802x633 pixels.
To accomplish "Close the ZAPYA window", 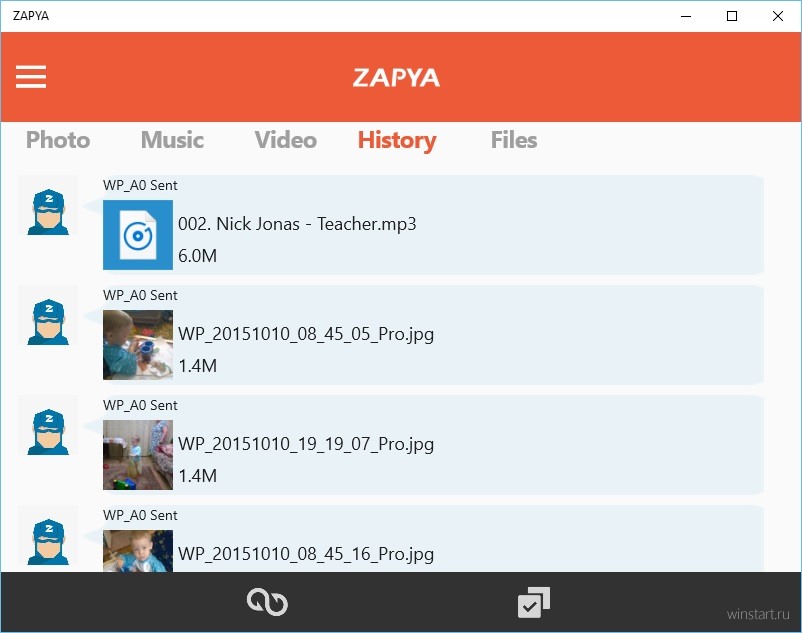I will [778, 16].
